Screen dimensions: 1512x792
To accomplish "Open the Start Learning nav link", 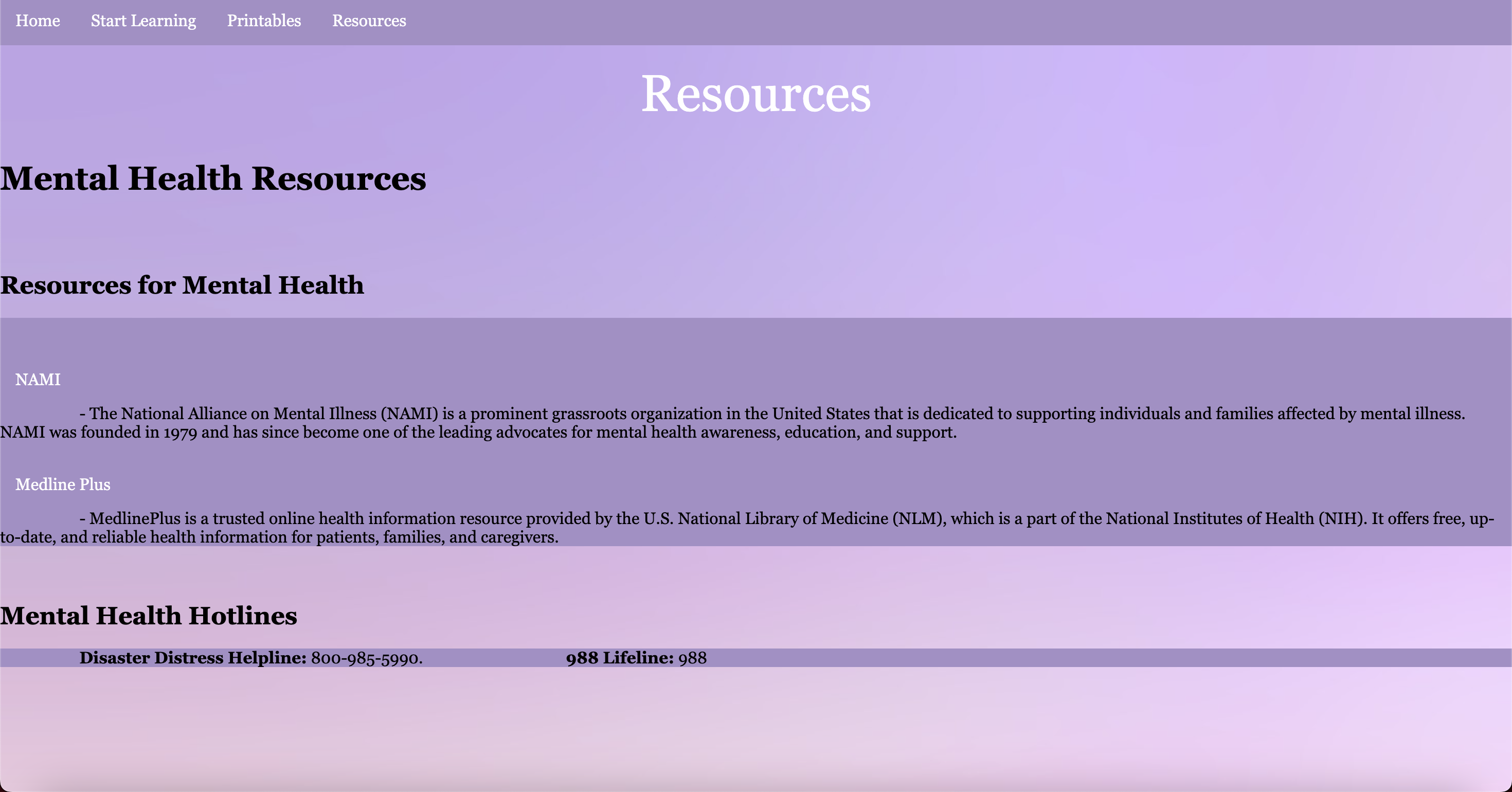I will [x=143, y=21].
